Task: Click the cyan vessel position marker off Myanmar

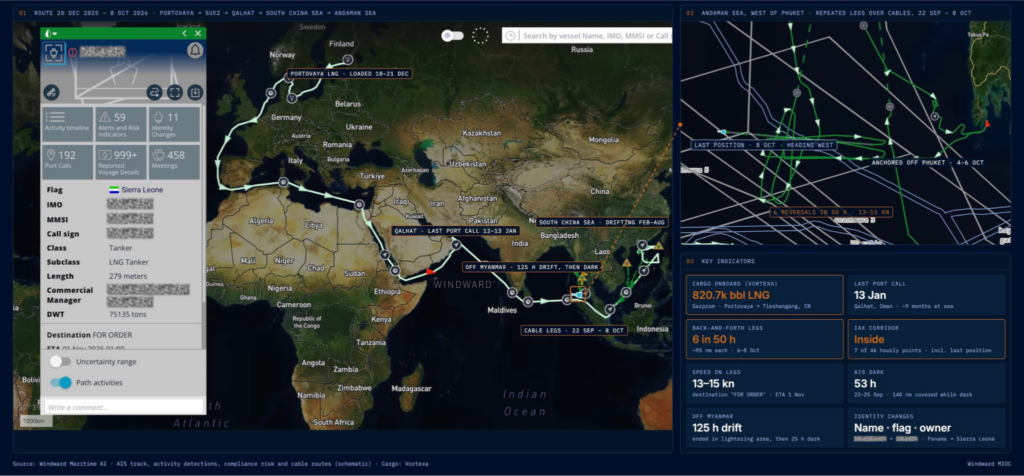Action: click(x=578, y=296)
